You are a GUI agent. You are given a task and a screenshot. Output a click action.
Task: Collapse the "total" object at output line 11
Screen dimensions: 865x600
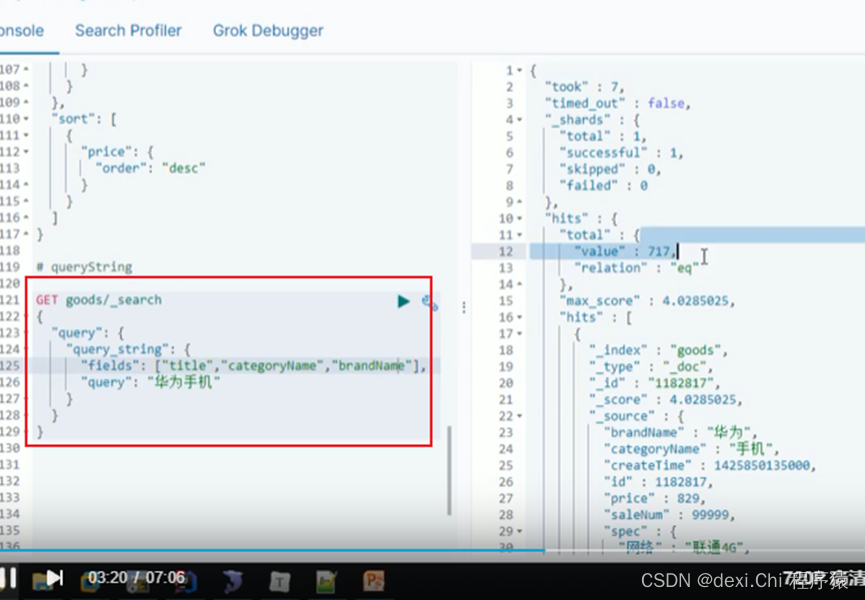coord(520,235)
